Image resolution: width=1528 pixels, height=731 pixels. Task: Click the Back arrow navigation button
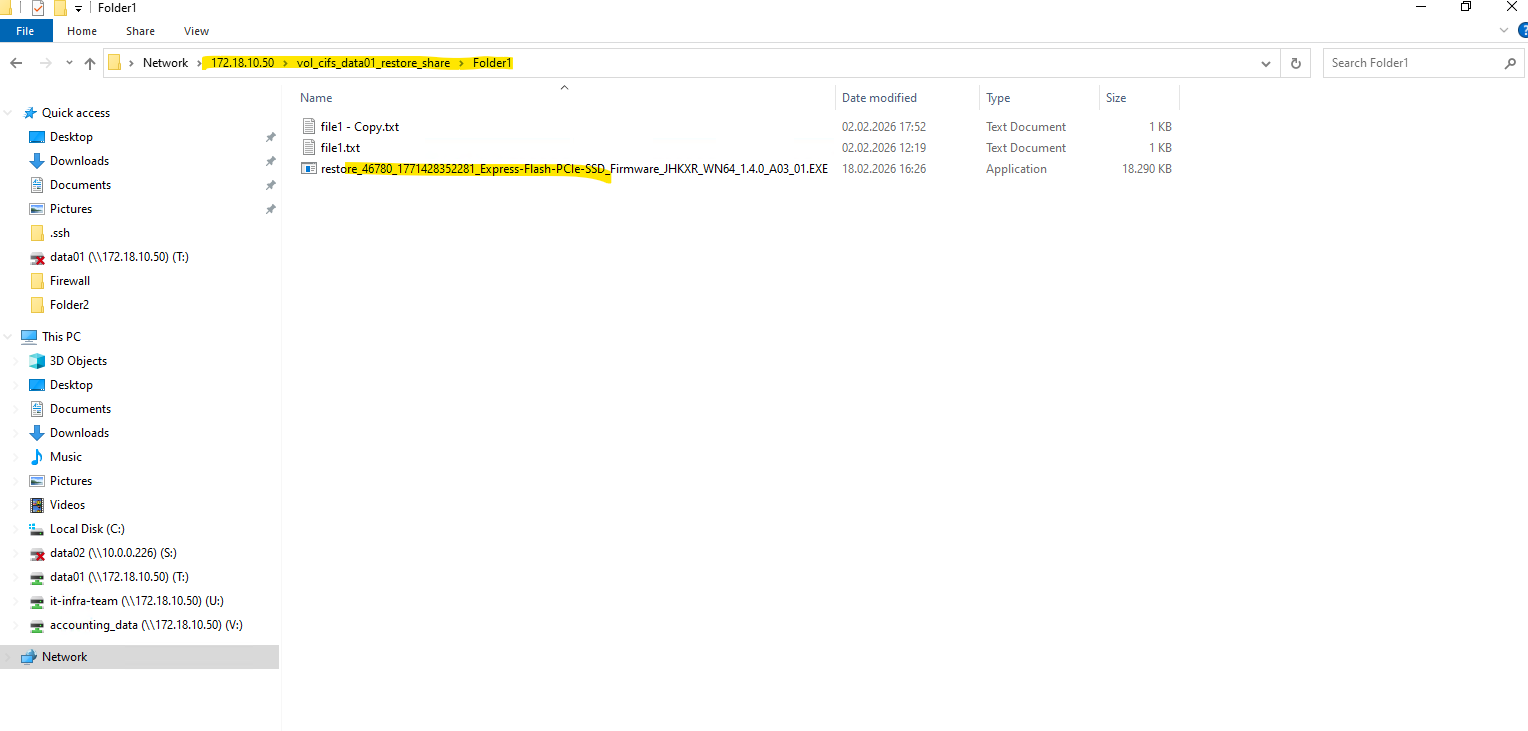[16, 63]
